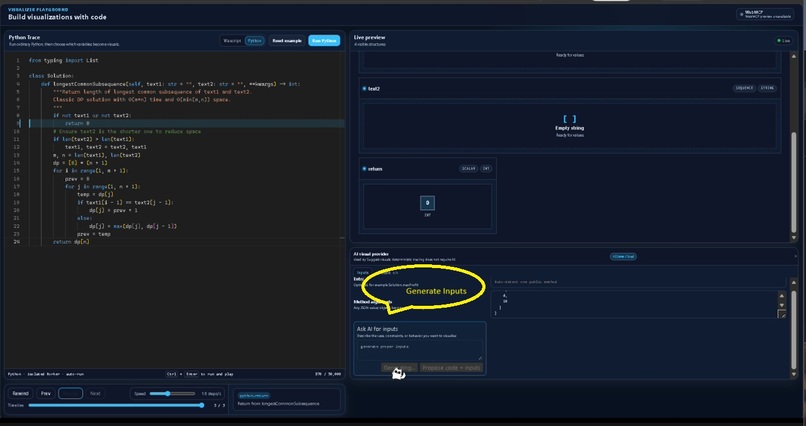Click 'prev = temp' code line
Viewport: 806px width, 426px height.
(94, 234)
